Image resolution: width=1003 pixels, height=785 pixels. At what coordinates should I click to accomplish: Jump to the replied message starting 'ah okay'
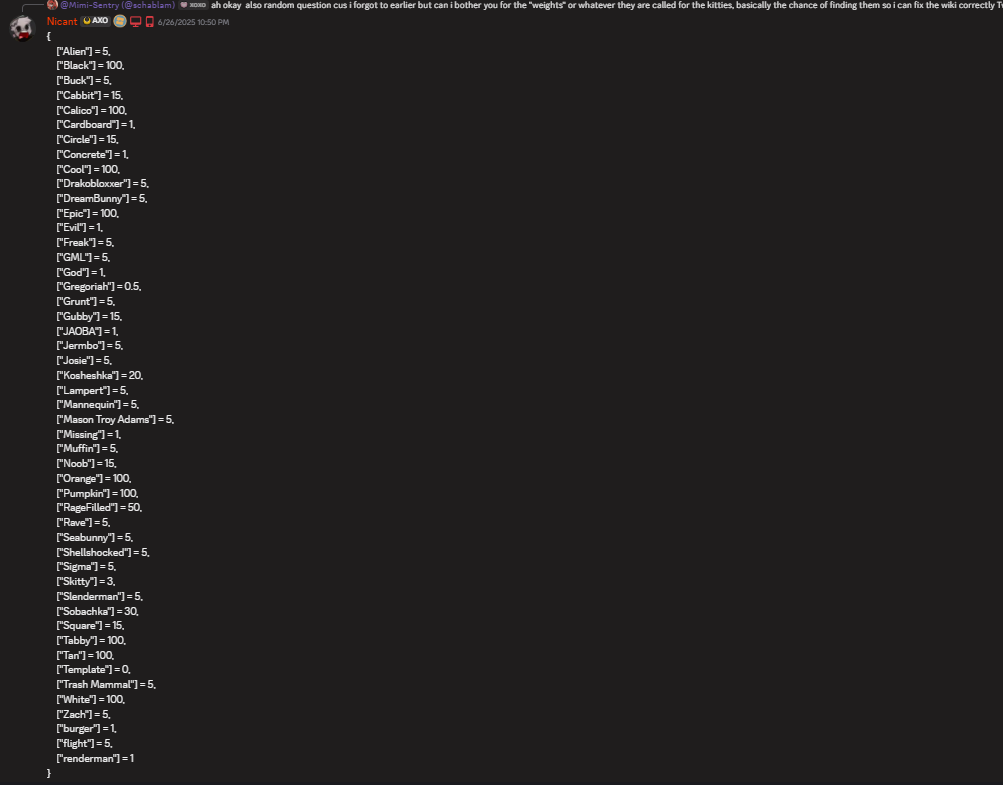(606, 5)
